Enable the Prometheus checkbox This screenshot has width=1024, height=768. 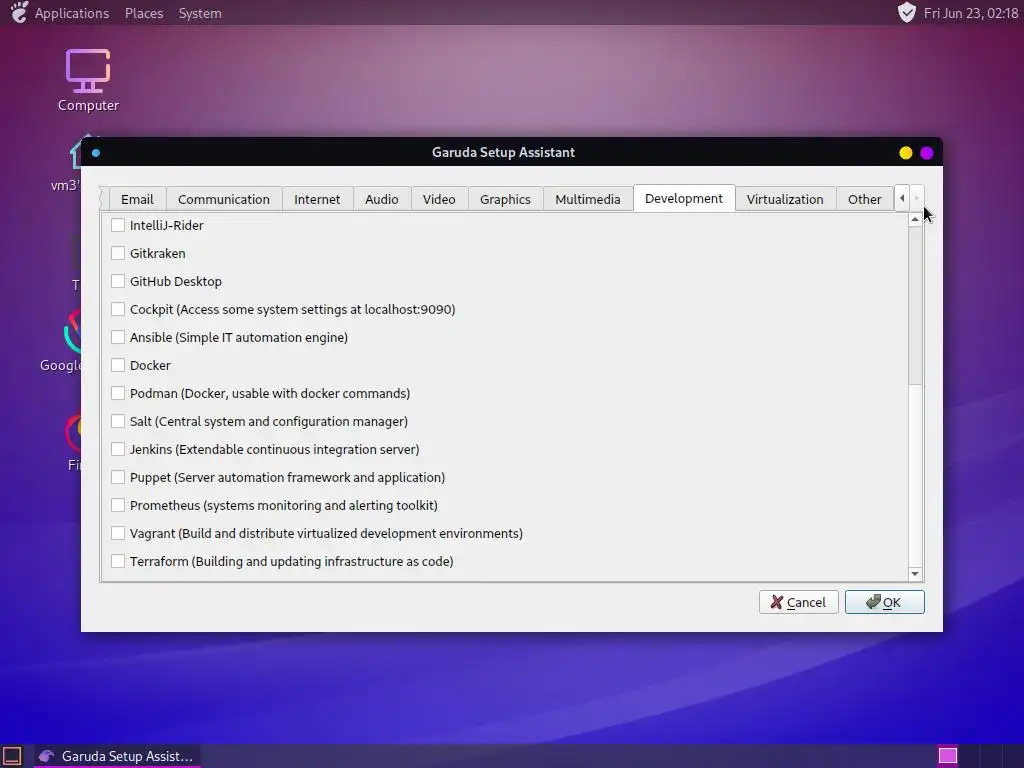pyautogui.click(x=118, y=505)
